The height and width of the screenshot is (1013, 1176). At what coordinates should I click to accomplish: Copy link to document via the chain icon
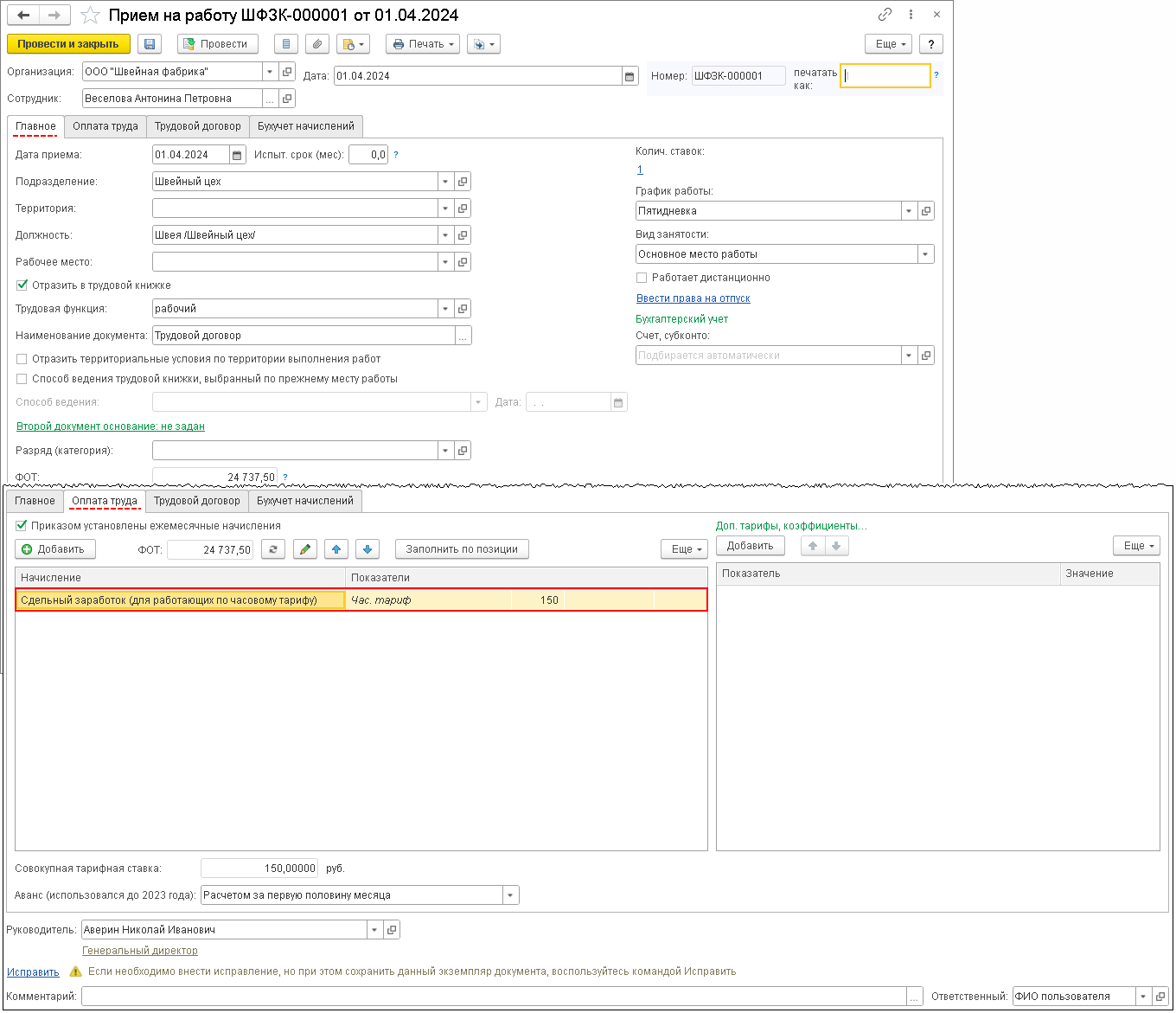click(885, 15)
